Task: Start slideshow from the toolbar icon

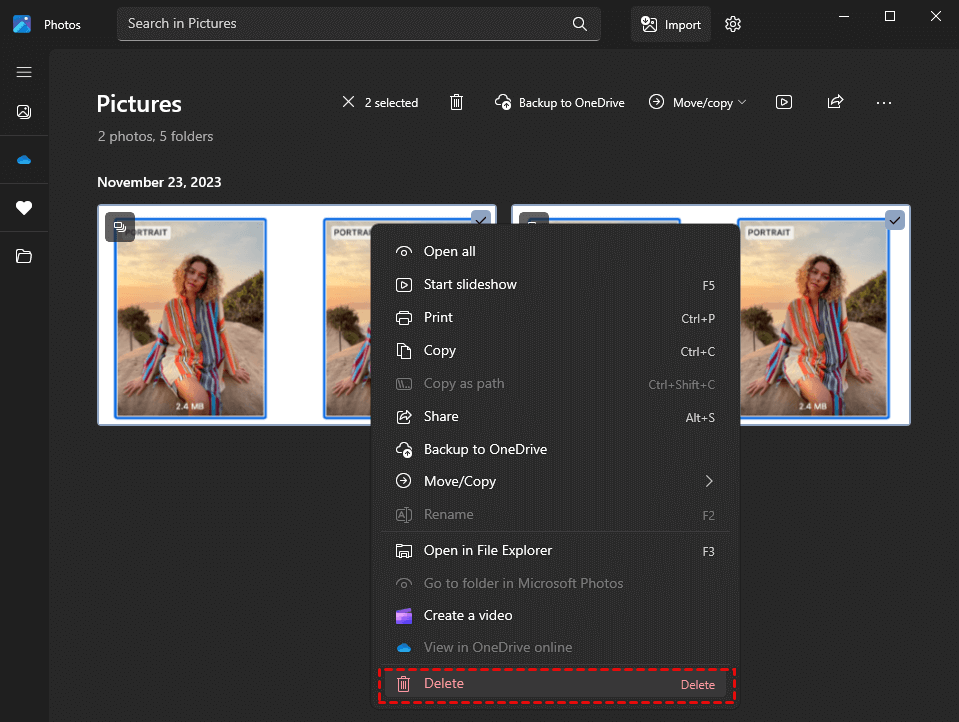Action: (x=784, y=102)
